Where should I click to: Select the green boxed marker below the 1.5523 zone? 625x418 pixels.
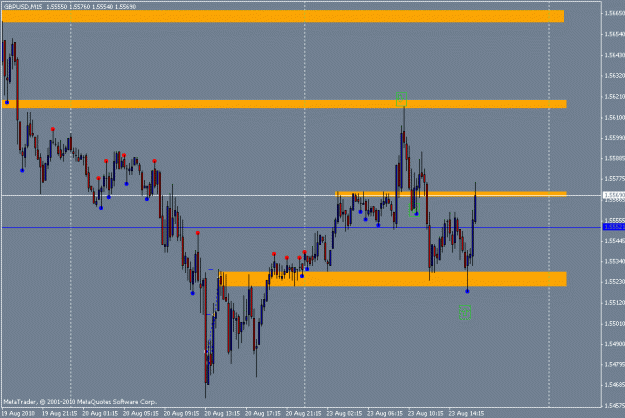pyautogui.click(x=465, y=312)
